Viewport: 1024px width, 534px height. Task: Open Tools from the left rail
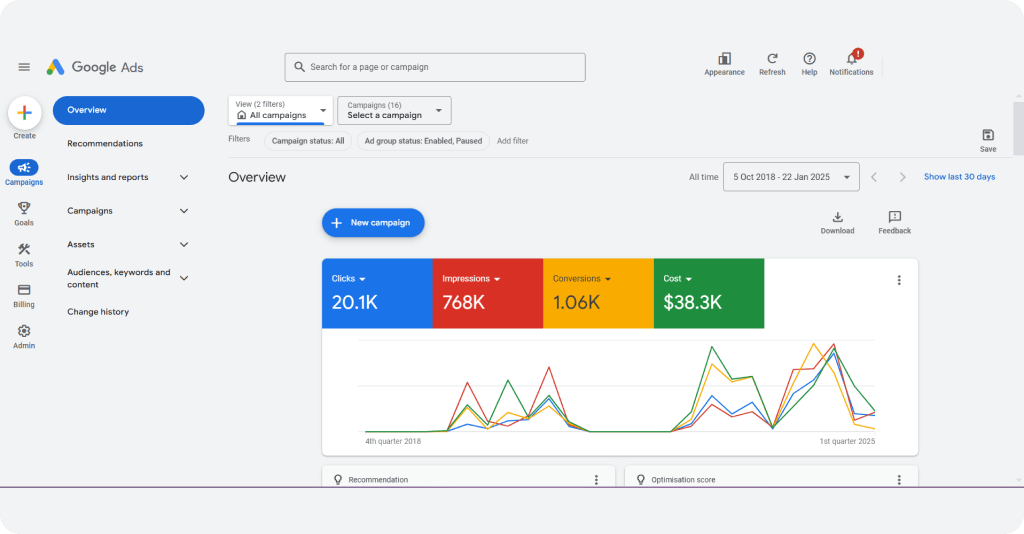click(24, 250)
